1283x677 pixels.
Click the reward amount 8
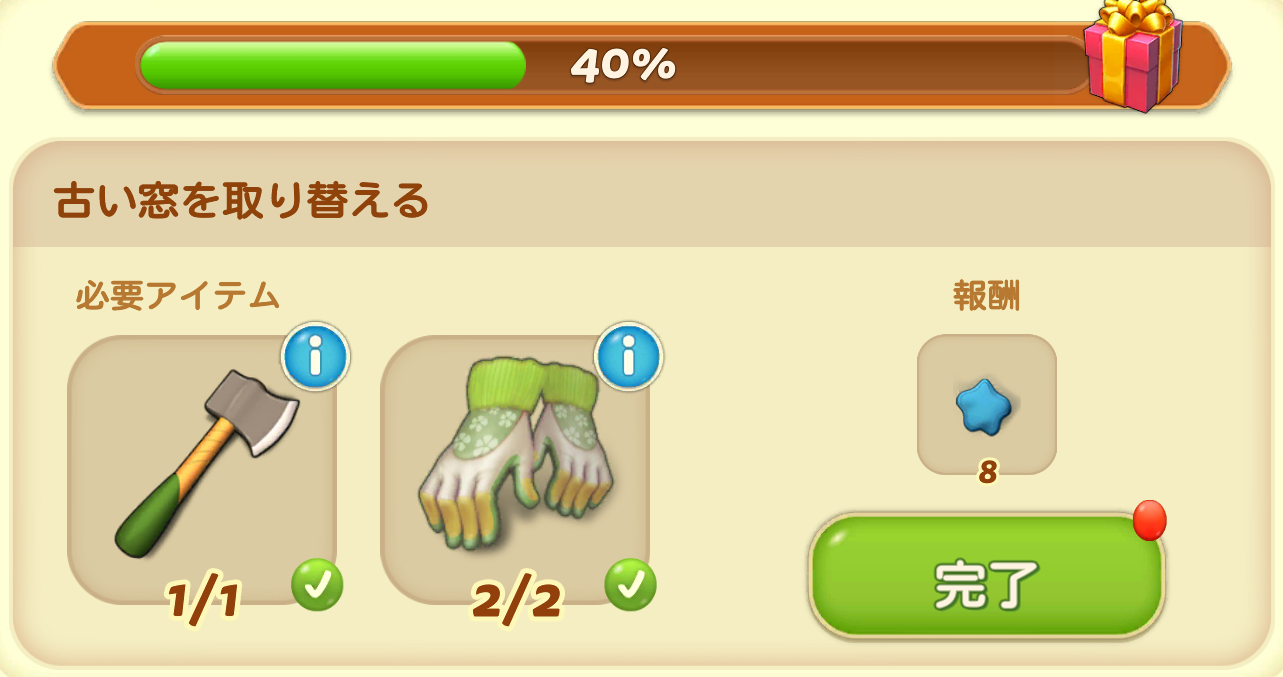[x=987, y=472]
